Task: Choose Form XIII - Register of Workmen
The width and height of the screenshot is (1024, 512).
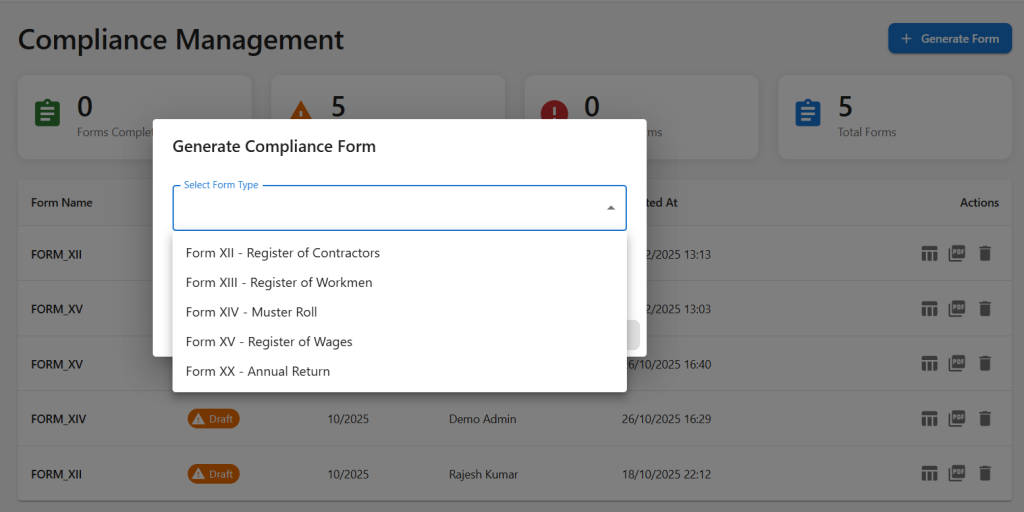Action: click(x=279, y=283)
